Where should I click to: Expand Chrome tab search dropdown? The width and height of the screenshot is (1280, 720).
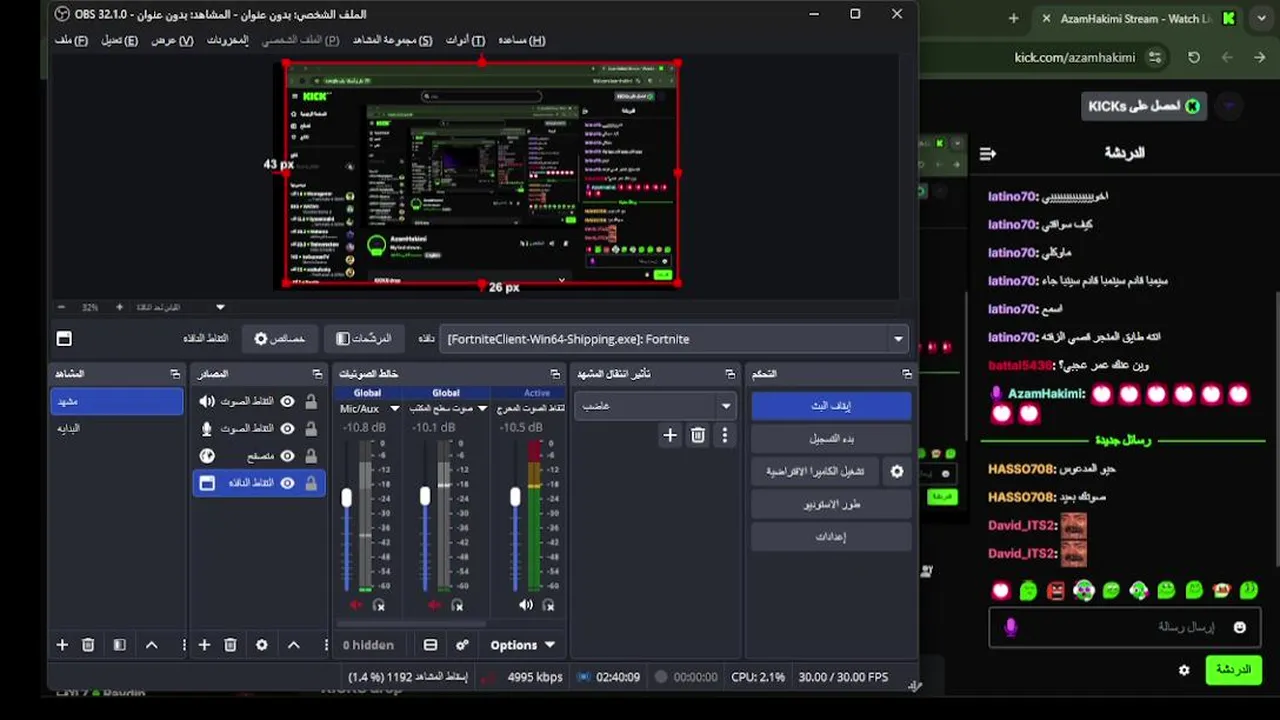point(1260,18)
